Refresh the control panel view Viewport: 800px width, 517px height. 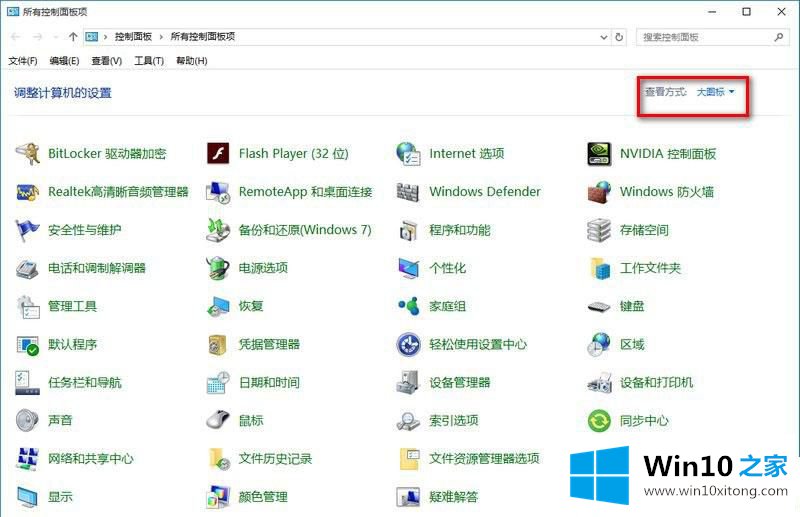pyautogui.click(x=619, y=37)
